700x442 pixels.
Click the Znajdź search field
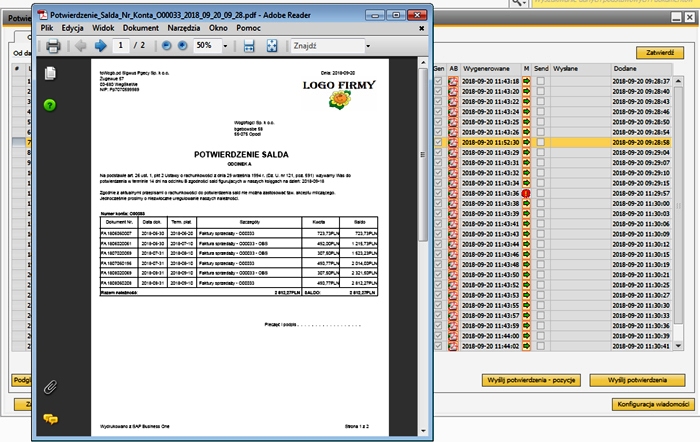[328, 46]
